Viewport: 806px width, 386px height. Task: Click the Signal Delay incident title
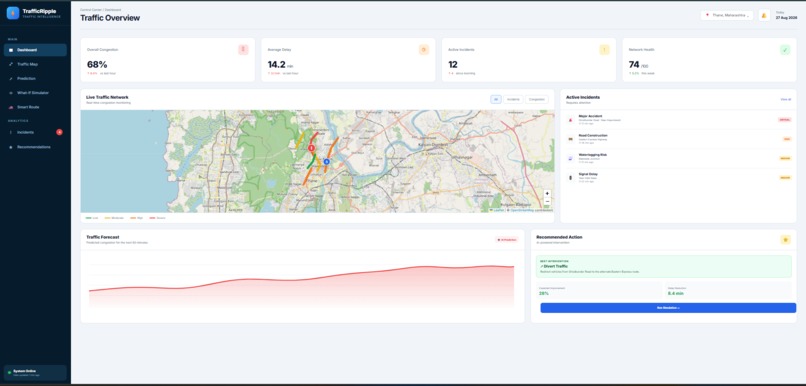588,174
